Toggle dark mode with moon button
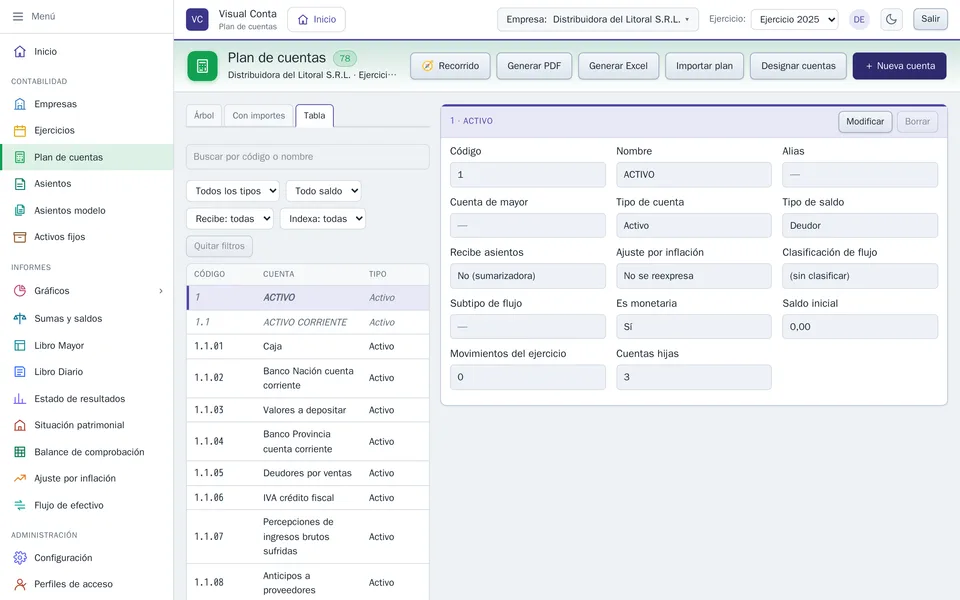Screen dimensions: 960x600 [x=891, y=19]
